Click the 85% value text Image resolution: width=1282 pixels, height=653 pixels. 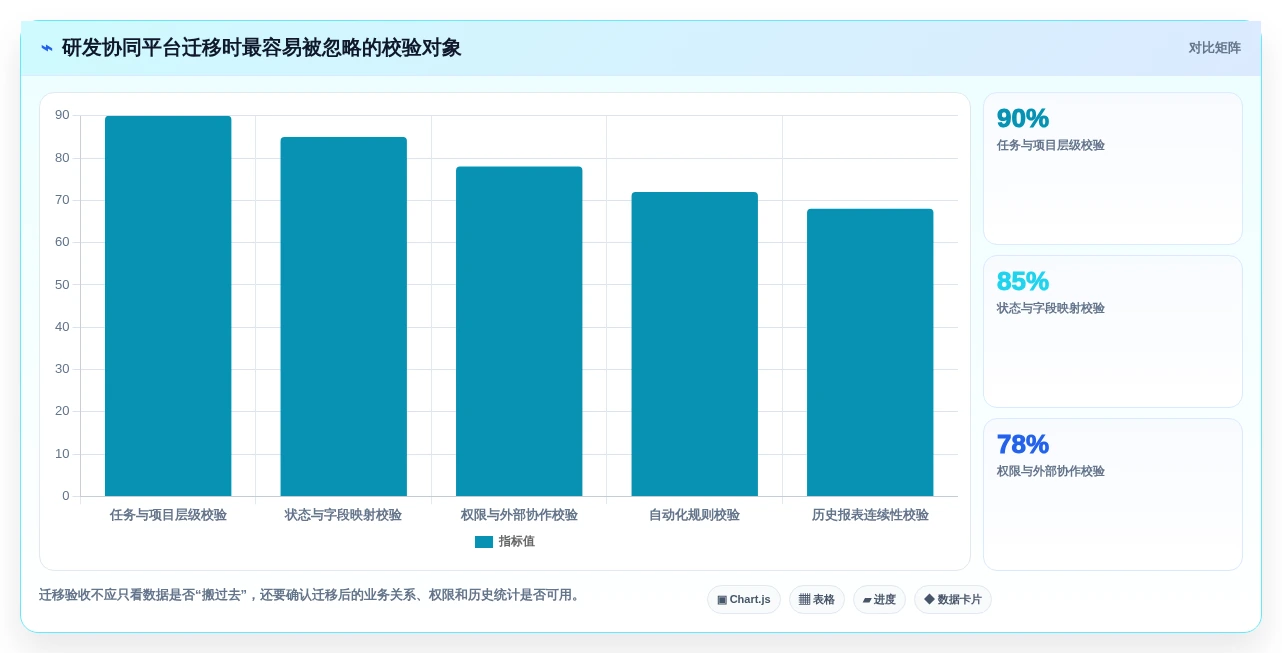pos(1023,282)
